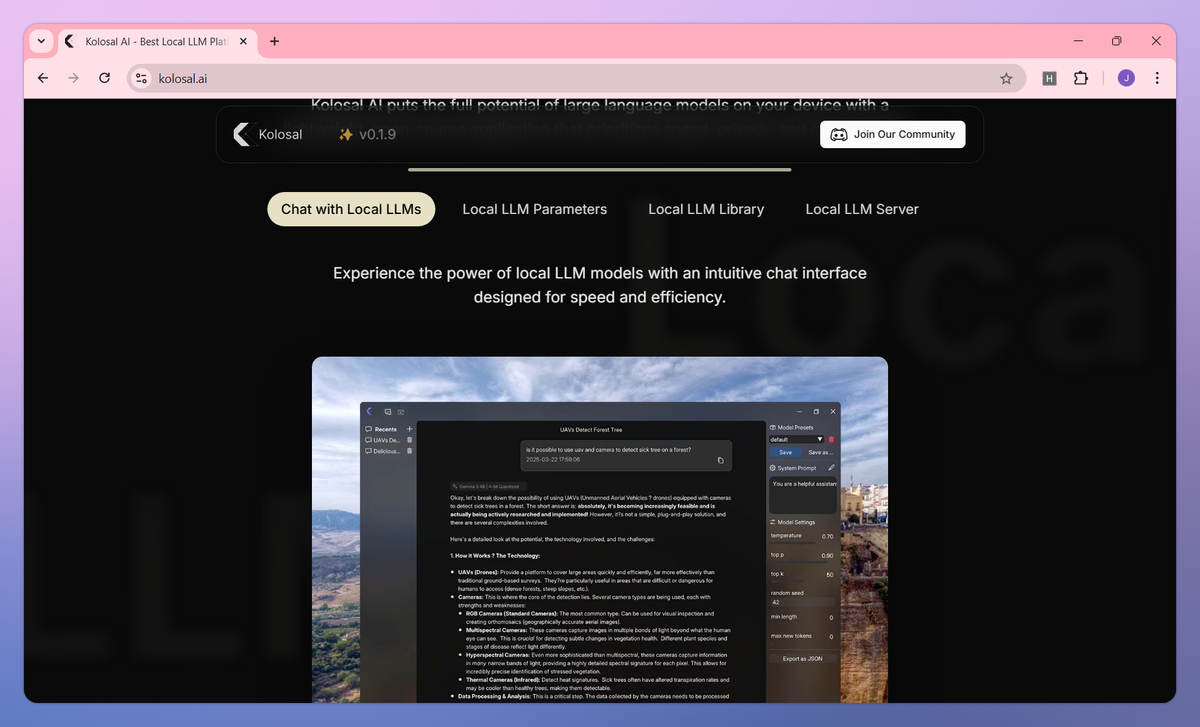The image size is (1200, 727).
Task: Click the v0.1.9 version label
Action: [x=367, y=134]
